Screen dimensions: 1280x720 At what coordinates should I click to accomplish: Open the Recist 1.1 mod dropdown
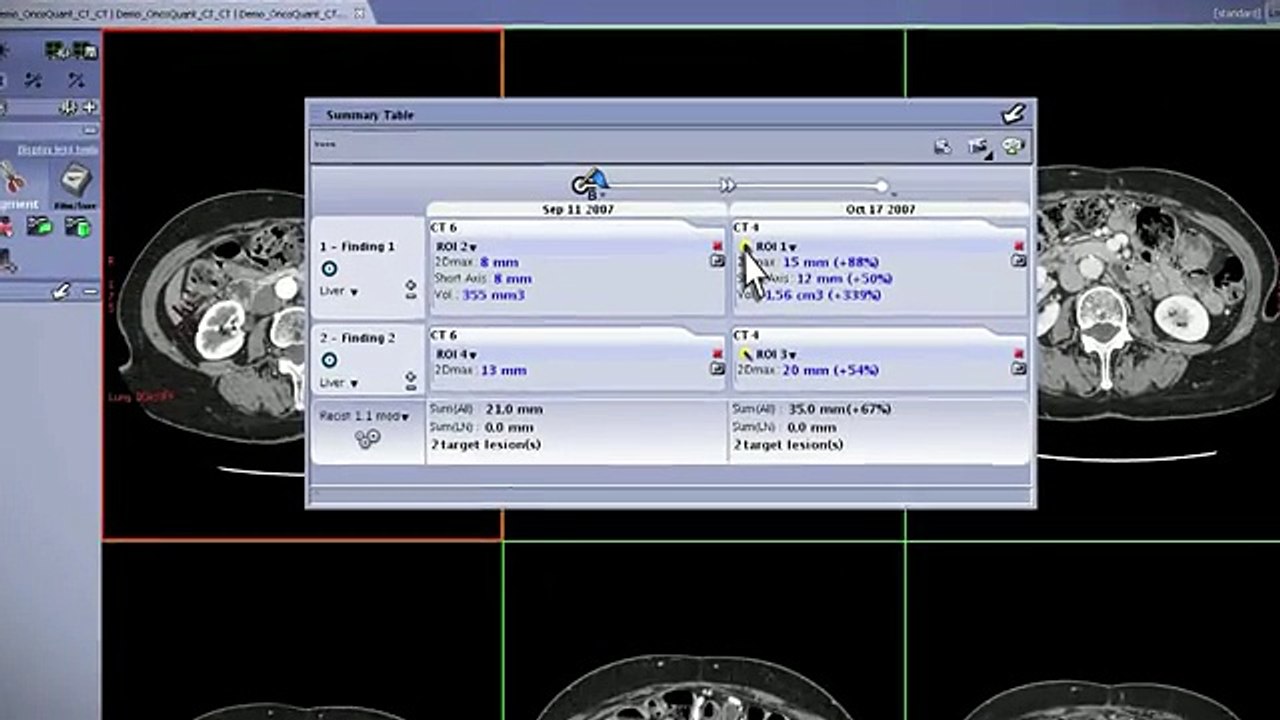365,416
